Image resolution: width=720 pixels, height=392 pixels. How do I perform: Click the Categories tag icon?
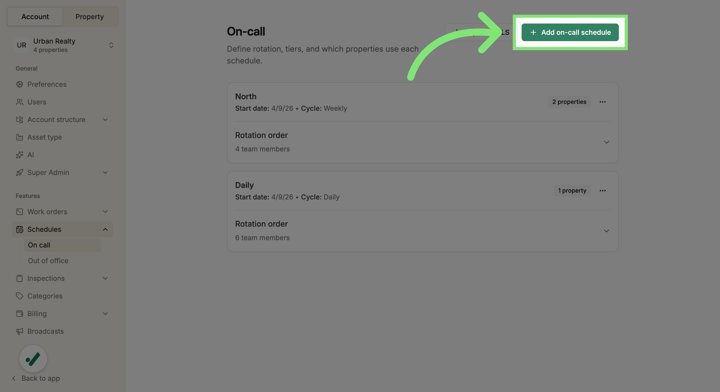point(19,296)
